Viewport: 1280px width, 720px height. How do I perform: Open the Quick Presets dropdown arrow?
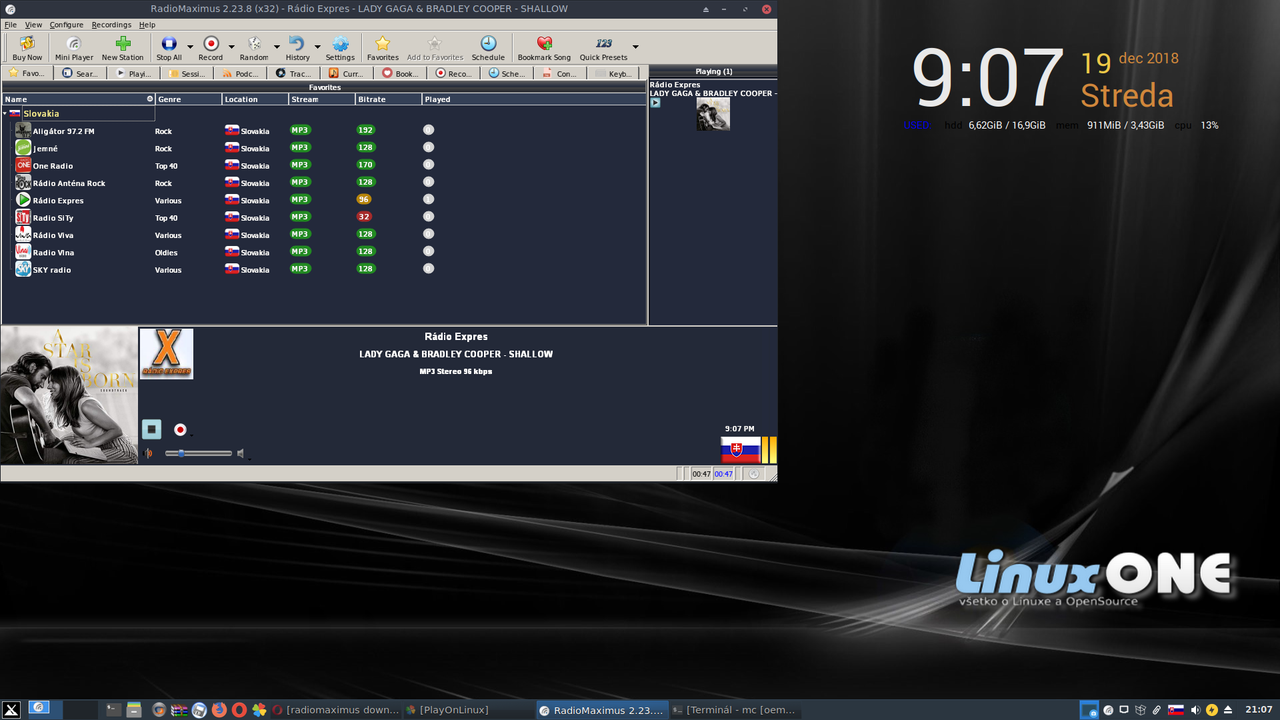point(635,47)
